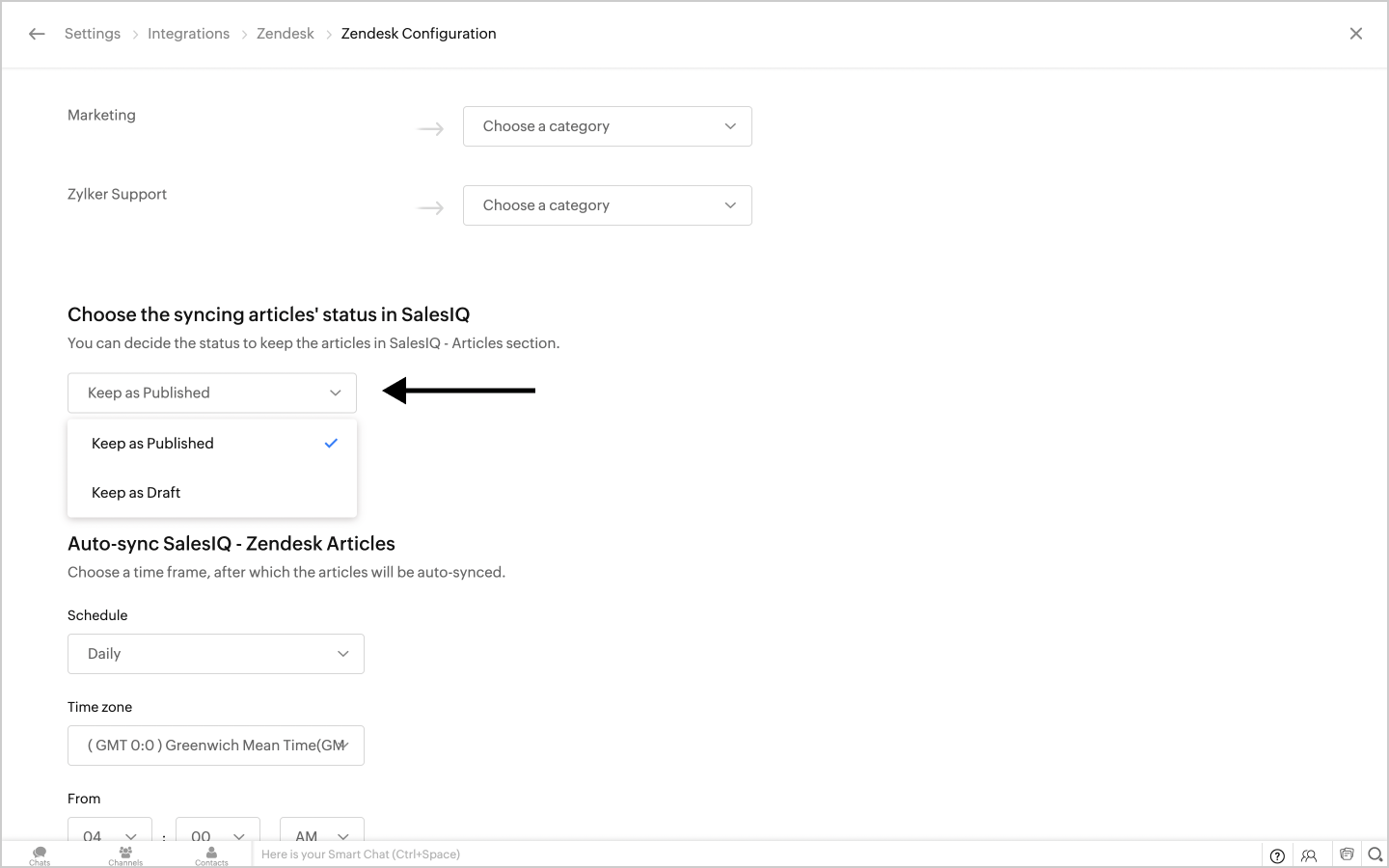Screen dimensions: 1389x868
Task: Collapse the Keep as Published status dropdown
Action: (212, 393)
